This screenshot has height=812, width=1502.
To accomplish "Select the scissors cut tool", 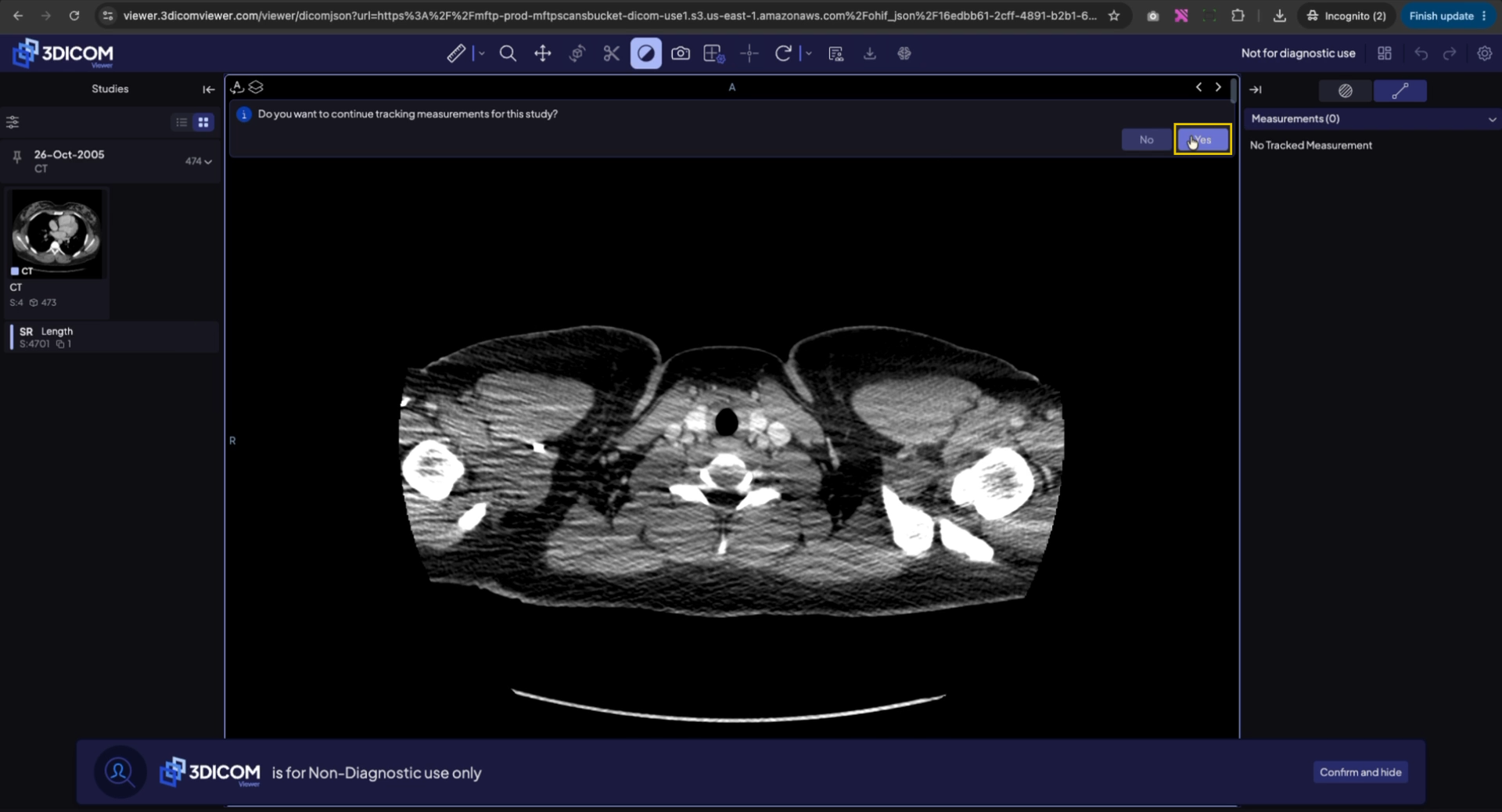I will 611,53.
